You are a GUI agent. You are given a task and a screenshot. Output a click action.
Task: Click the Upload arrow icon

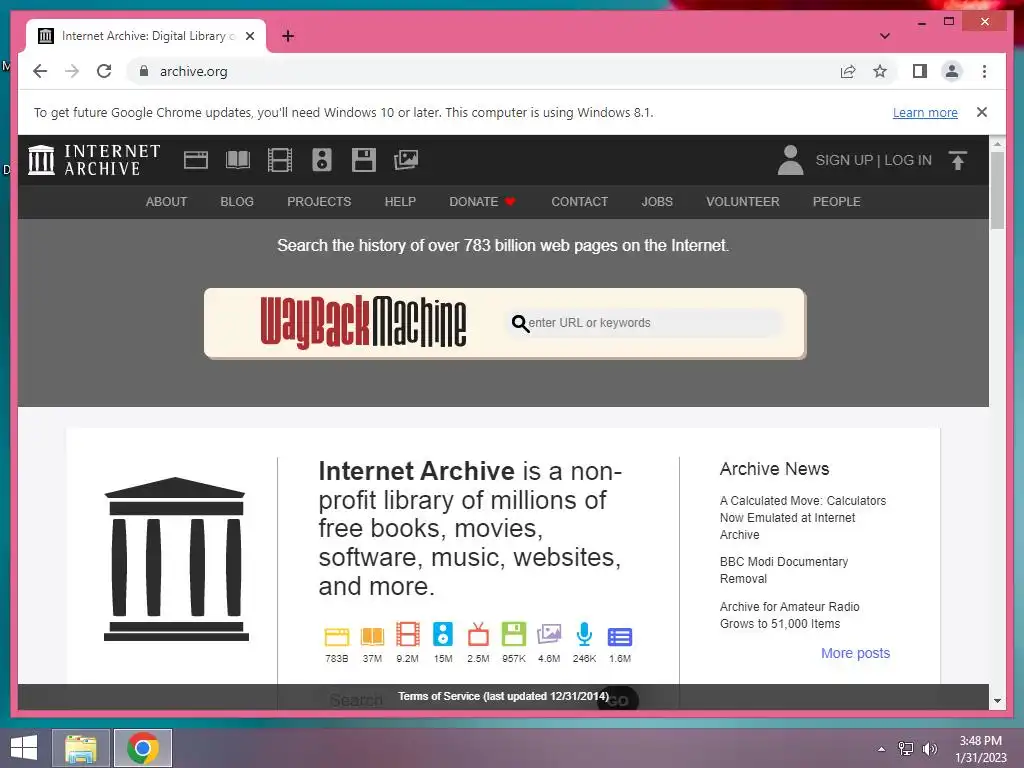pyautogui.click(x=957, y=160)
